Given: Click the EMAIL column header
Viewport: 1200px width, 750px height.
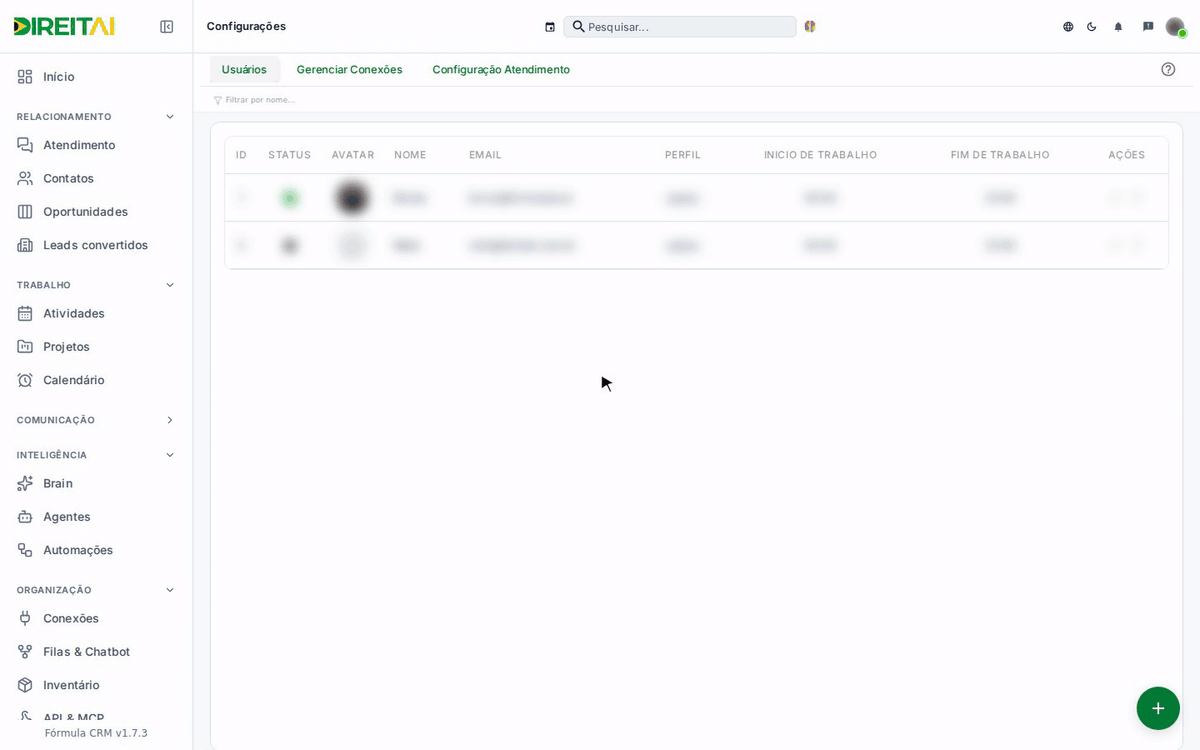Looking at the screenshot, I should click(x=485, y=155).
